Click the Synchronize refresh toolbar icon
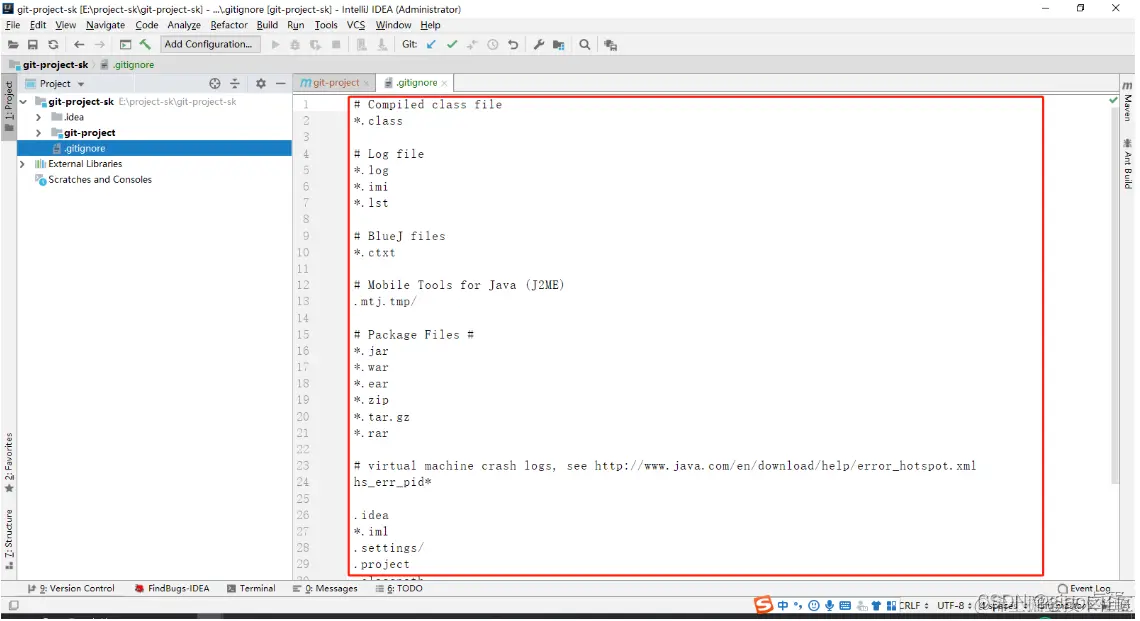 pyautogui.click(x=53, y=44)
